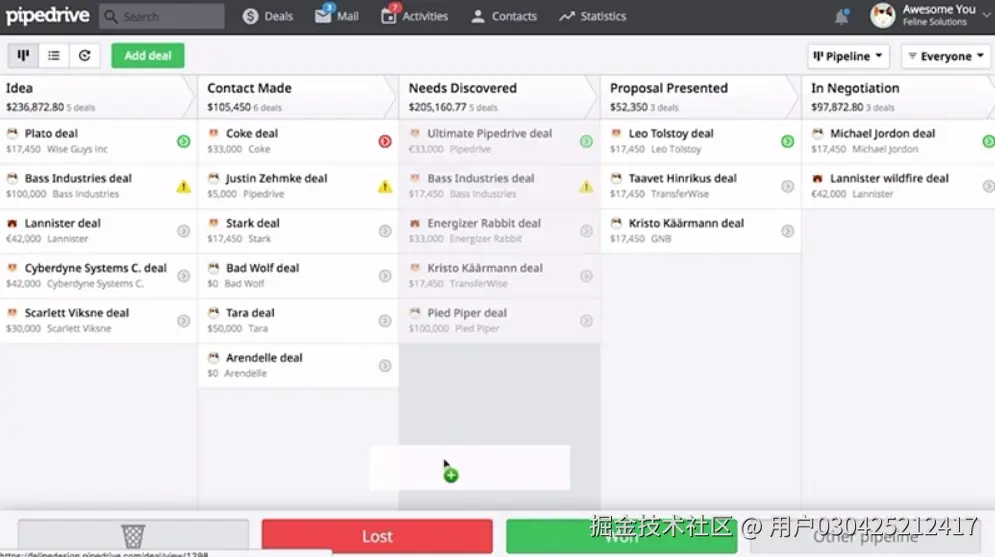Click the Contact Made stage header
The width and height of the screenshot is (995, 557).
click(297, 97)
